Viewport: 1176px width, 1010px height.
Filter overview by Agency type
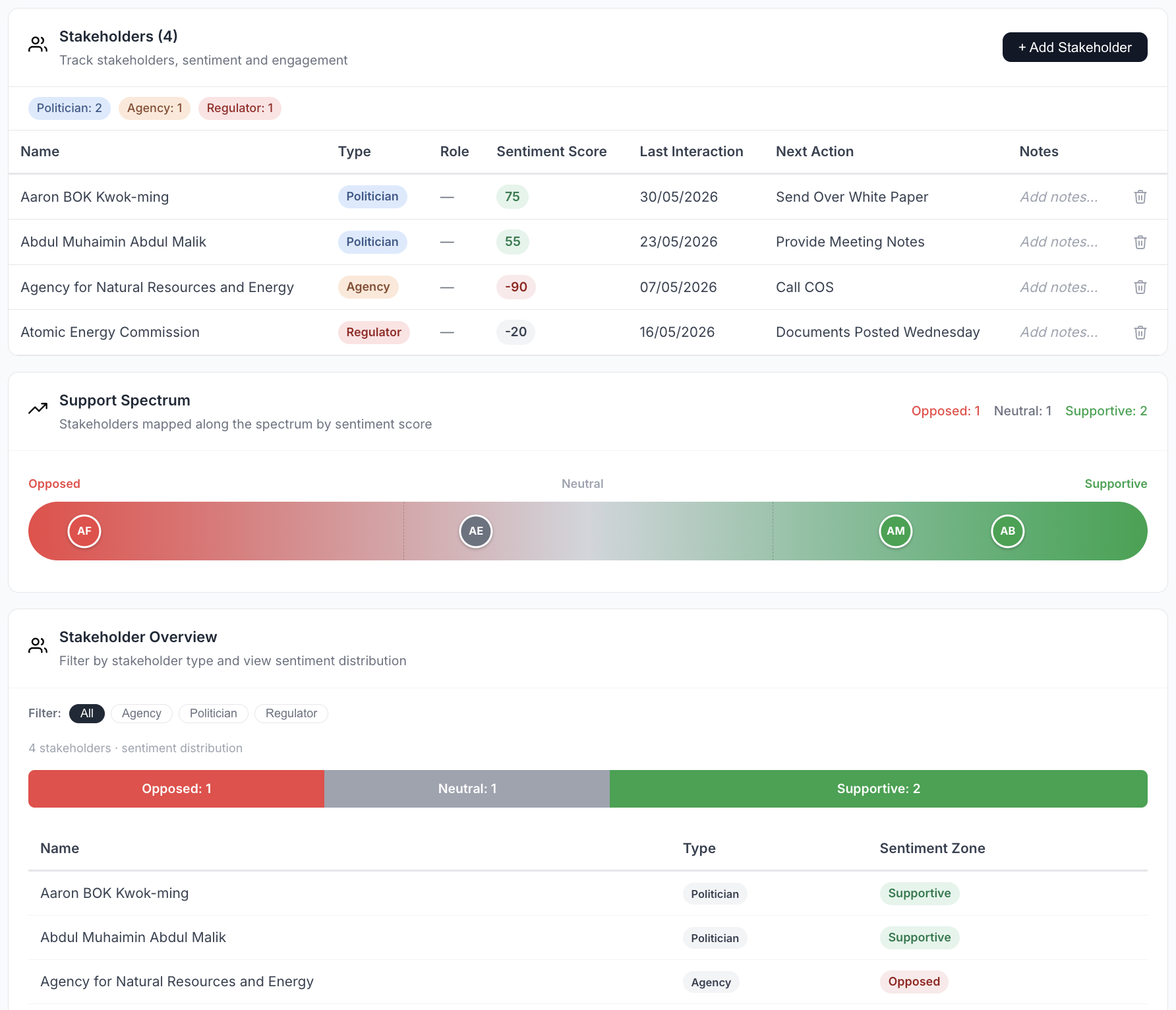142,713
